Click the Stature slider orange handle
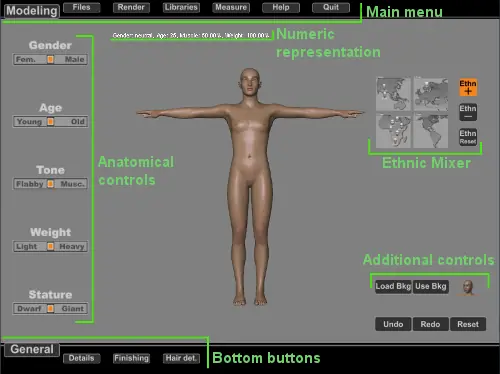500x374 pixels. [x=50, y=309]
